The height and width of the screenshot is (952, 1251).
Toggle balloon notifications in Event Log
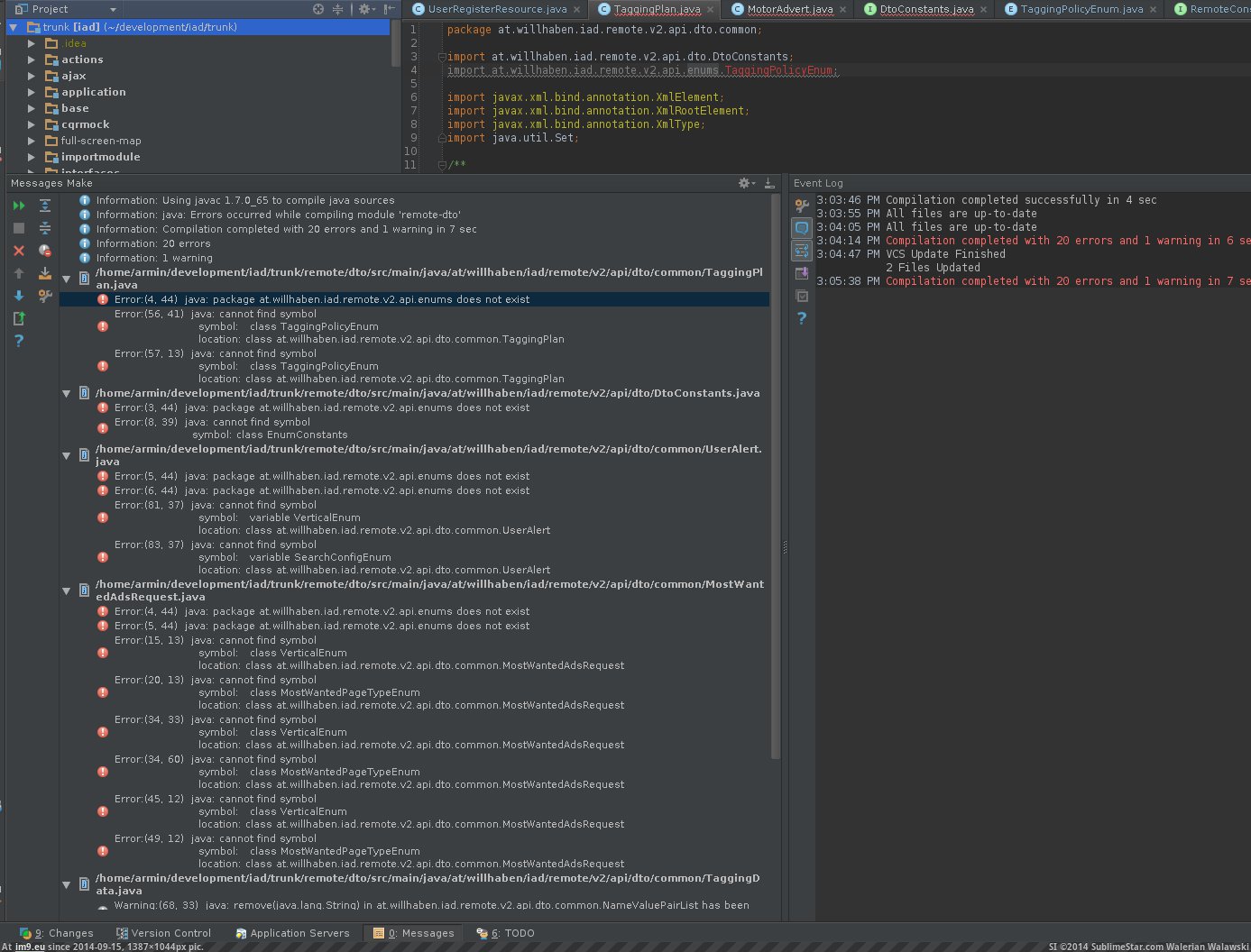click(802, 229)
